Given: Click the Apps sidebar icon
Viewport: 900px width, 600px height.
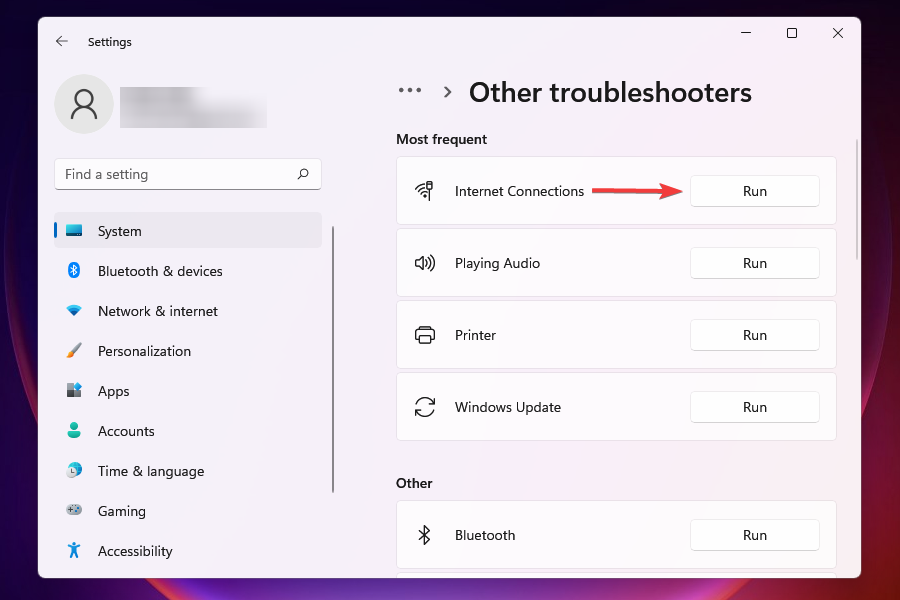Looking at the screenshot, I should 74,390.
